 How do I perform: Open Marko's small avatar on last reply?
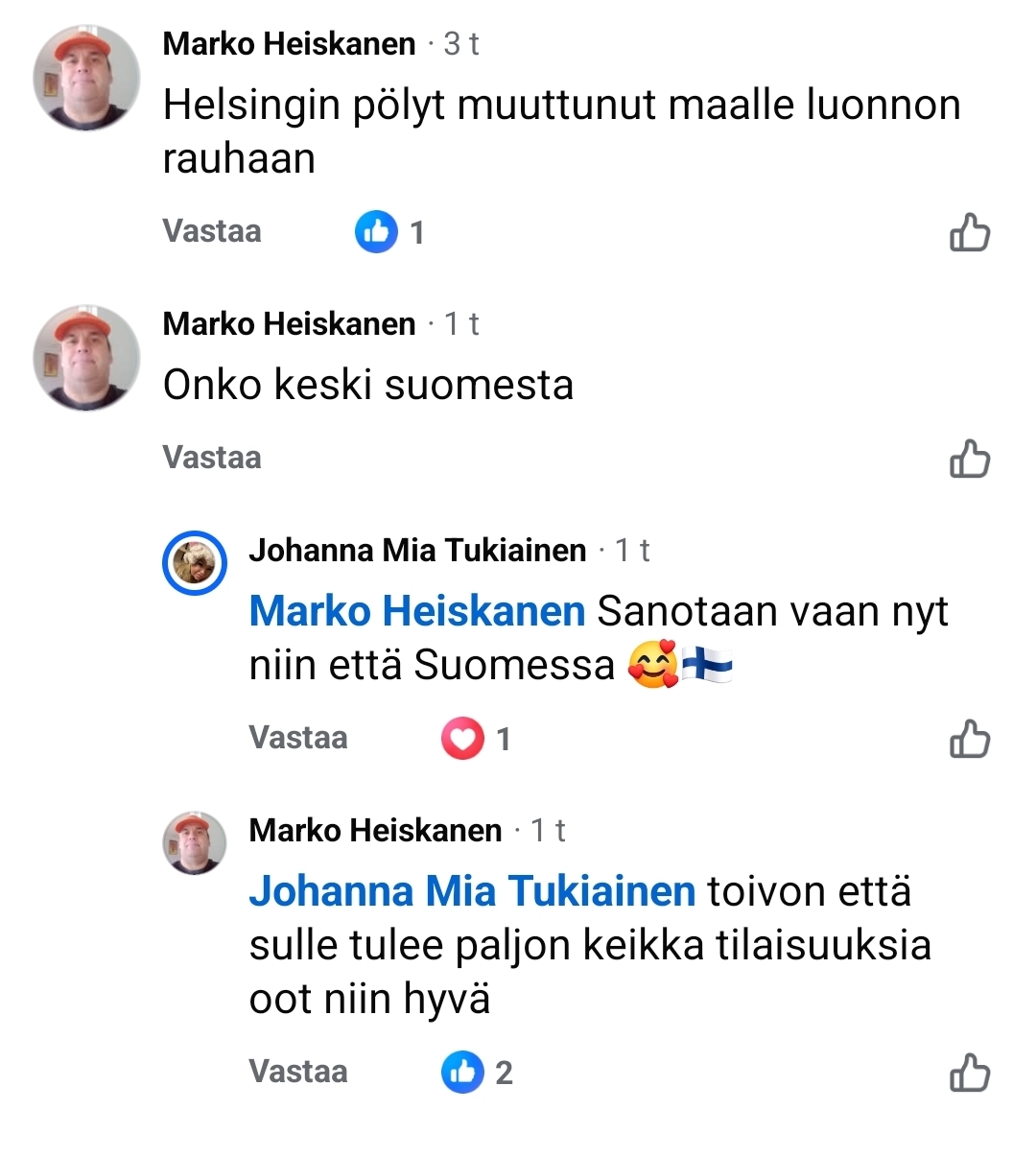click(x=195, y=842)
